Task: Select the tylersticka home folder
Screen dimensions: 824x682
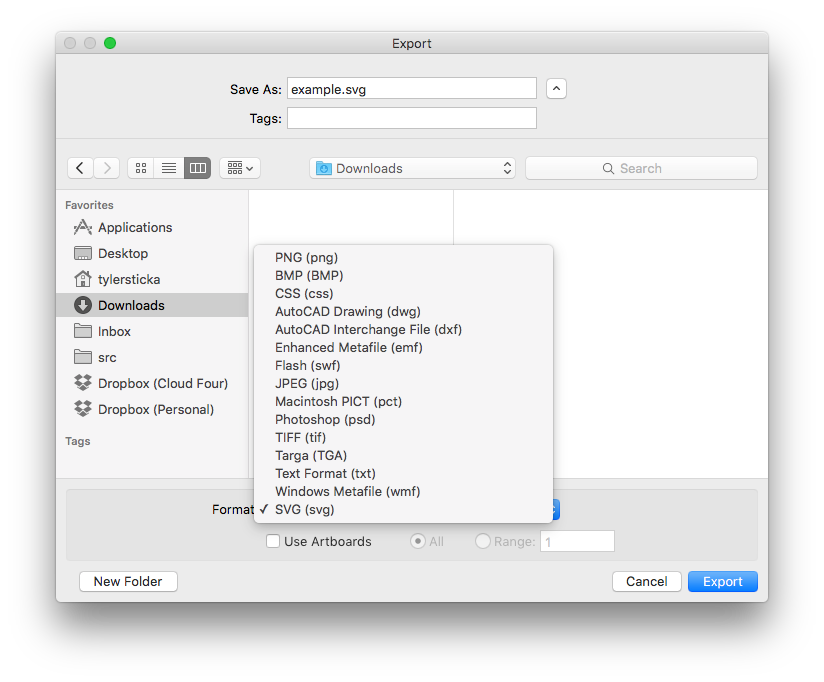Action: tap(122, 279)
